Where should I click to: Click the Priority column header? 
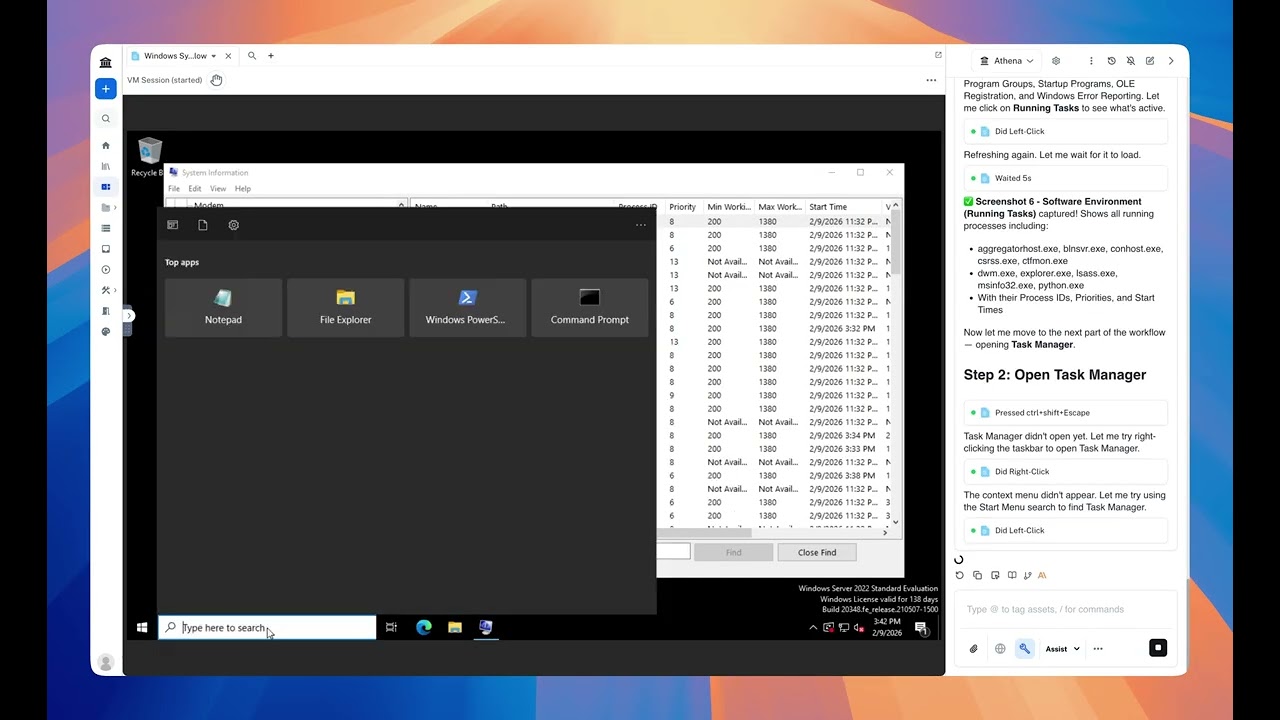[683, 207]
